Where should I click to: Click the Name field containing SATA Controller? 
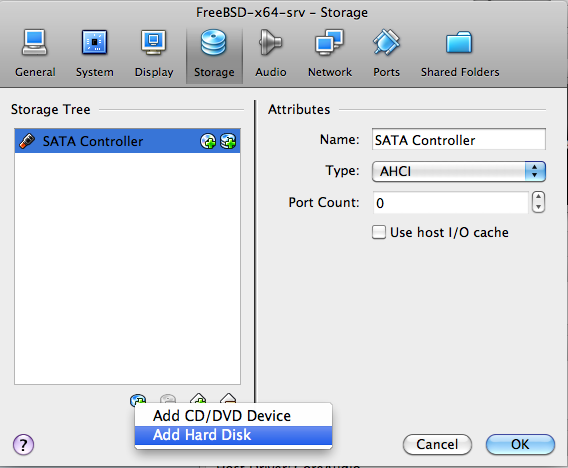pos(459,139)
